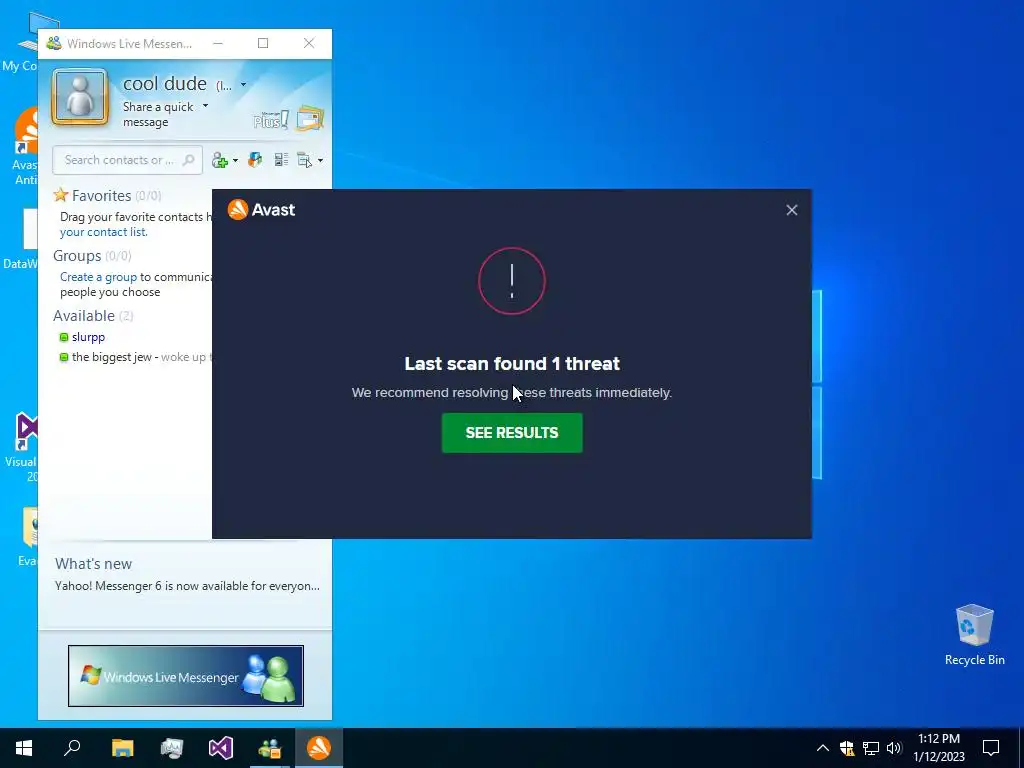Select contact slurpp
This screenshot has height=768, width=1024.
click(88, 337)
